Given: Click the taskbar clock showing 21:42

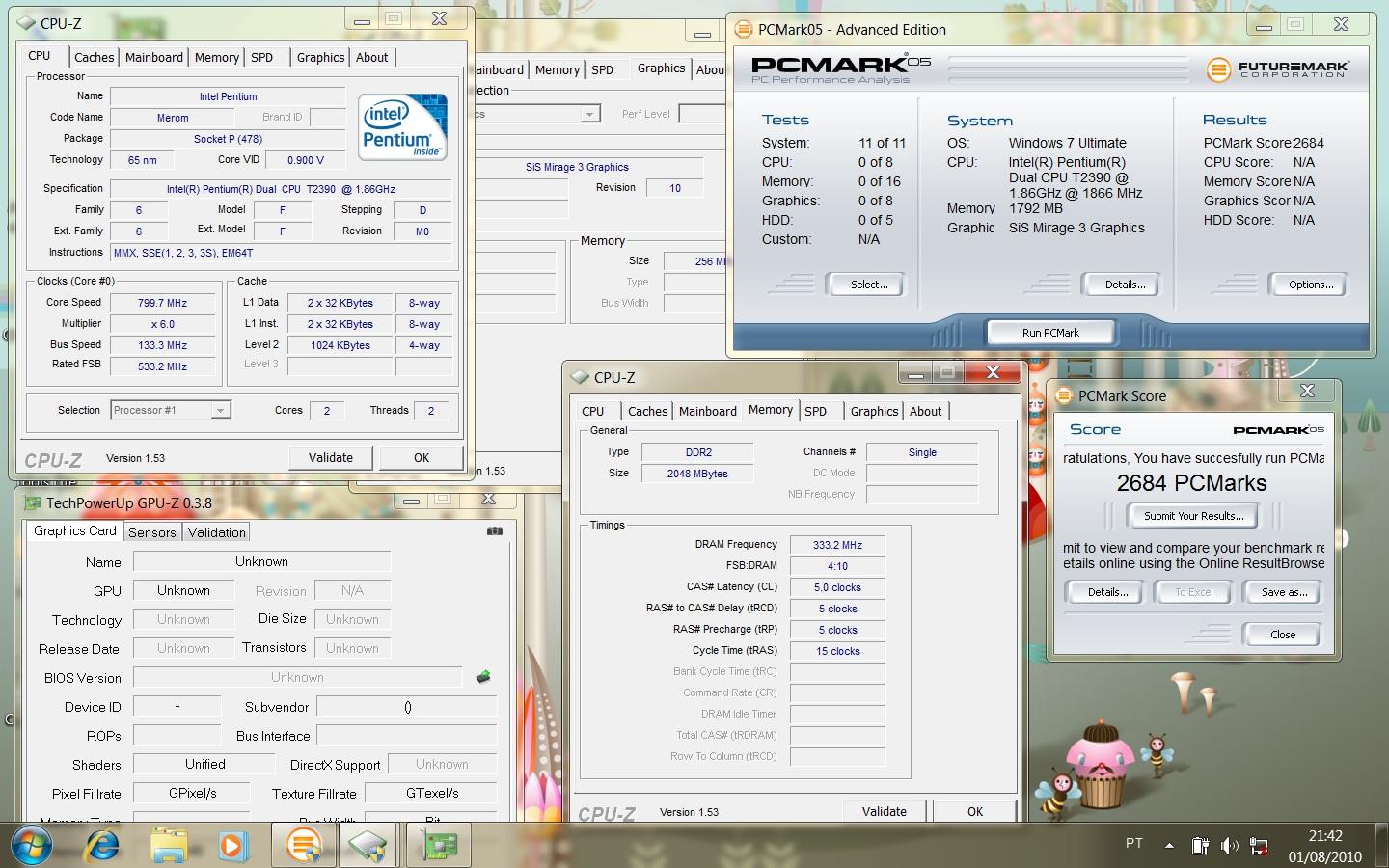Looking at the screenshot, I should coord(1325,836).
